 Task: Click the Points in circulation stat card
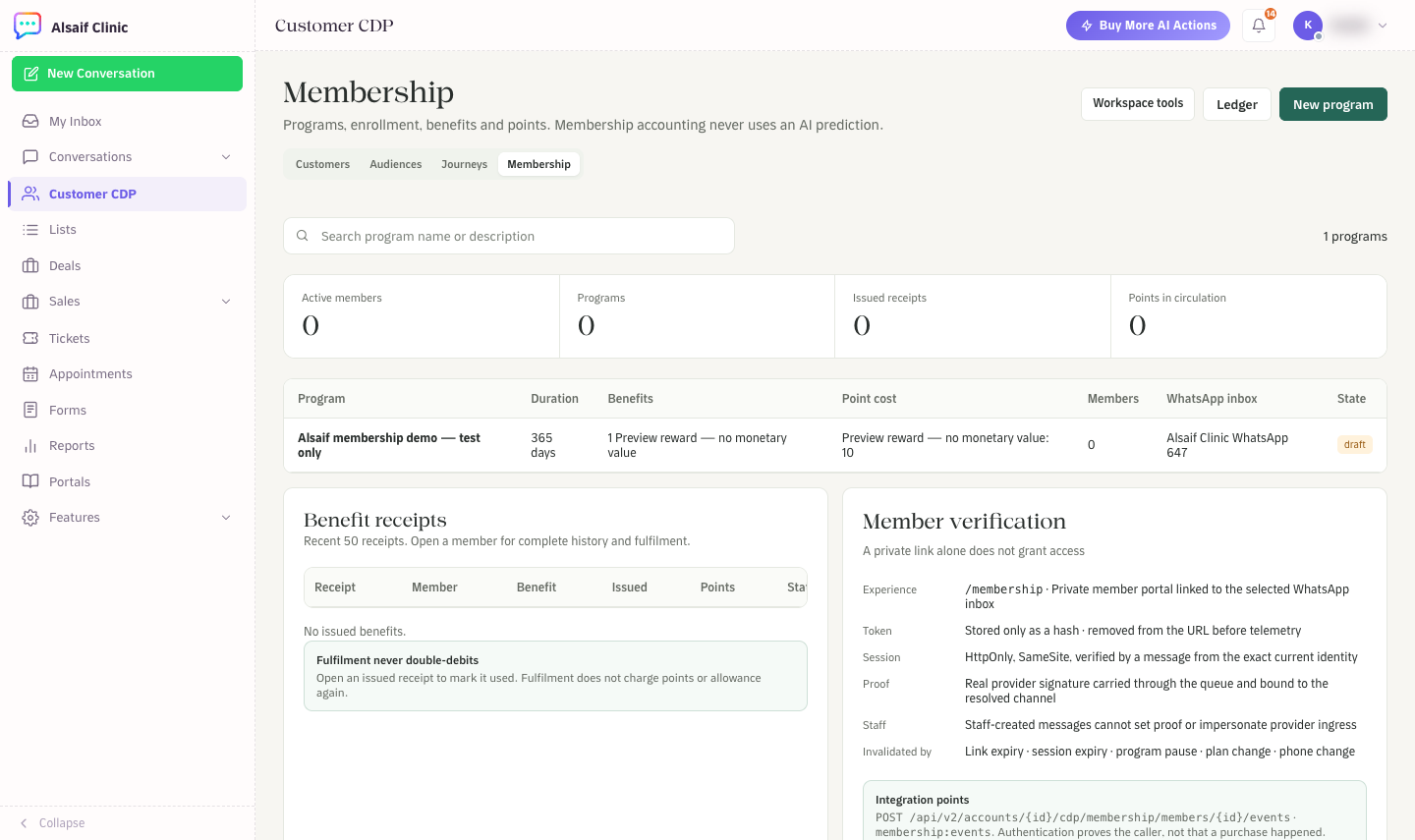[1248, 316]
